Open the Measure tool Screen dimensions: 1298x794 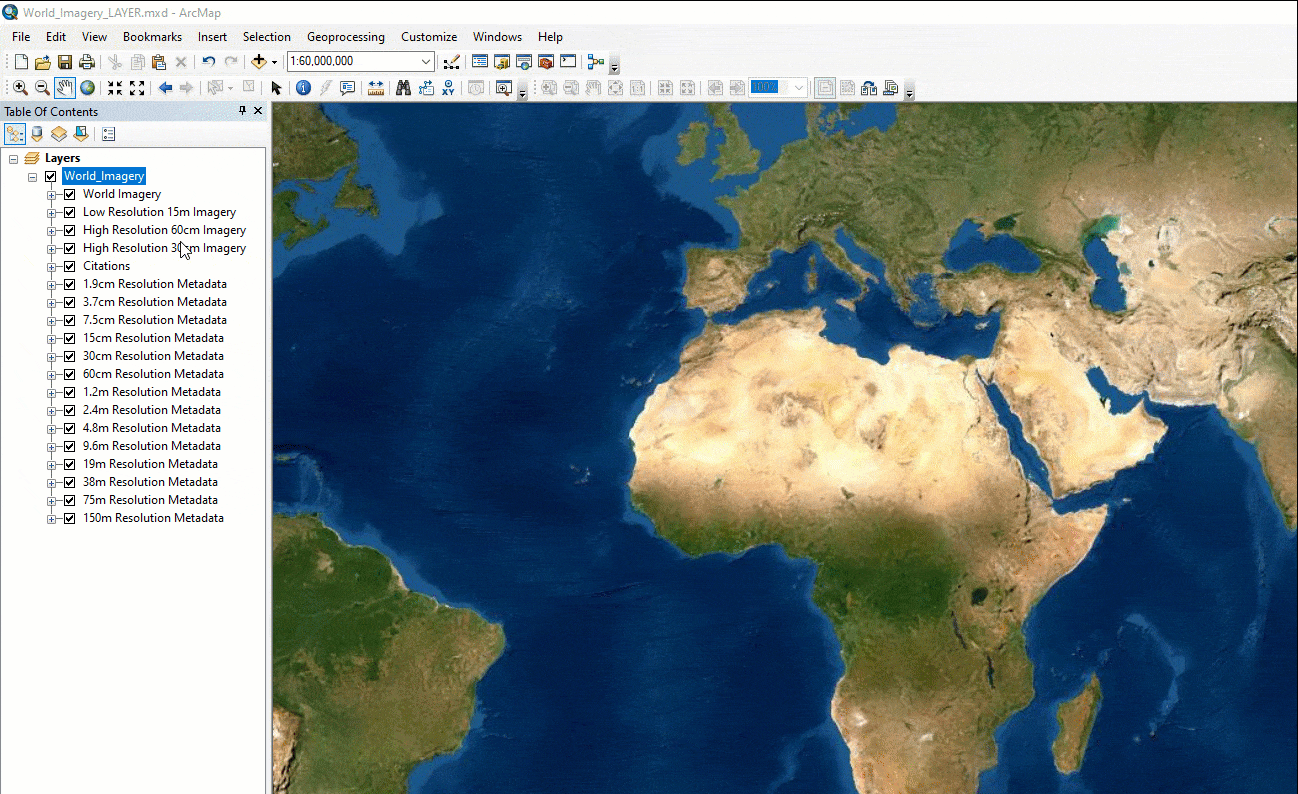point(375,88)
